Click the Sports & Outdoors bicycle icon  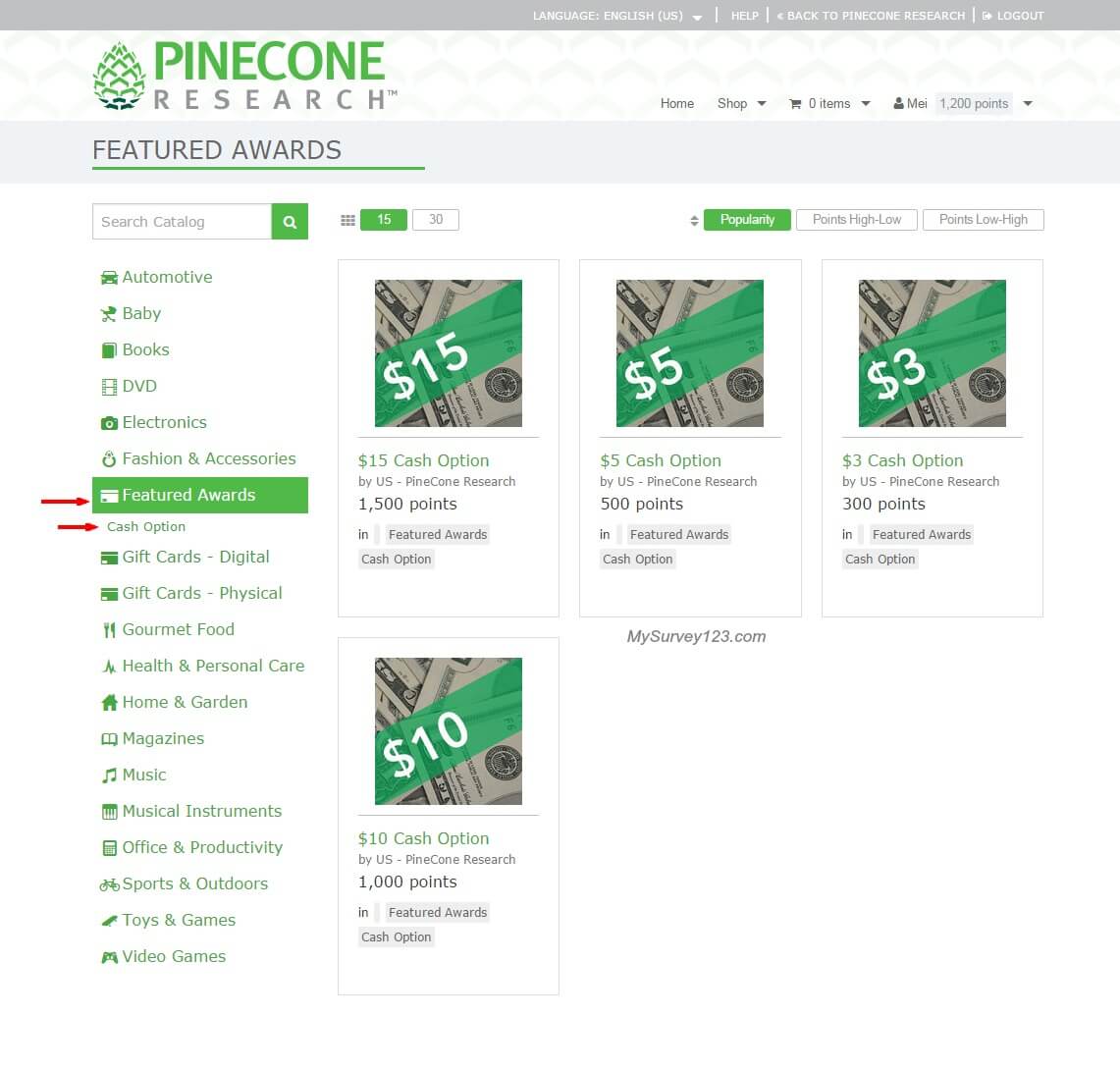[109, 885]
